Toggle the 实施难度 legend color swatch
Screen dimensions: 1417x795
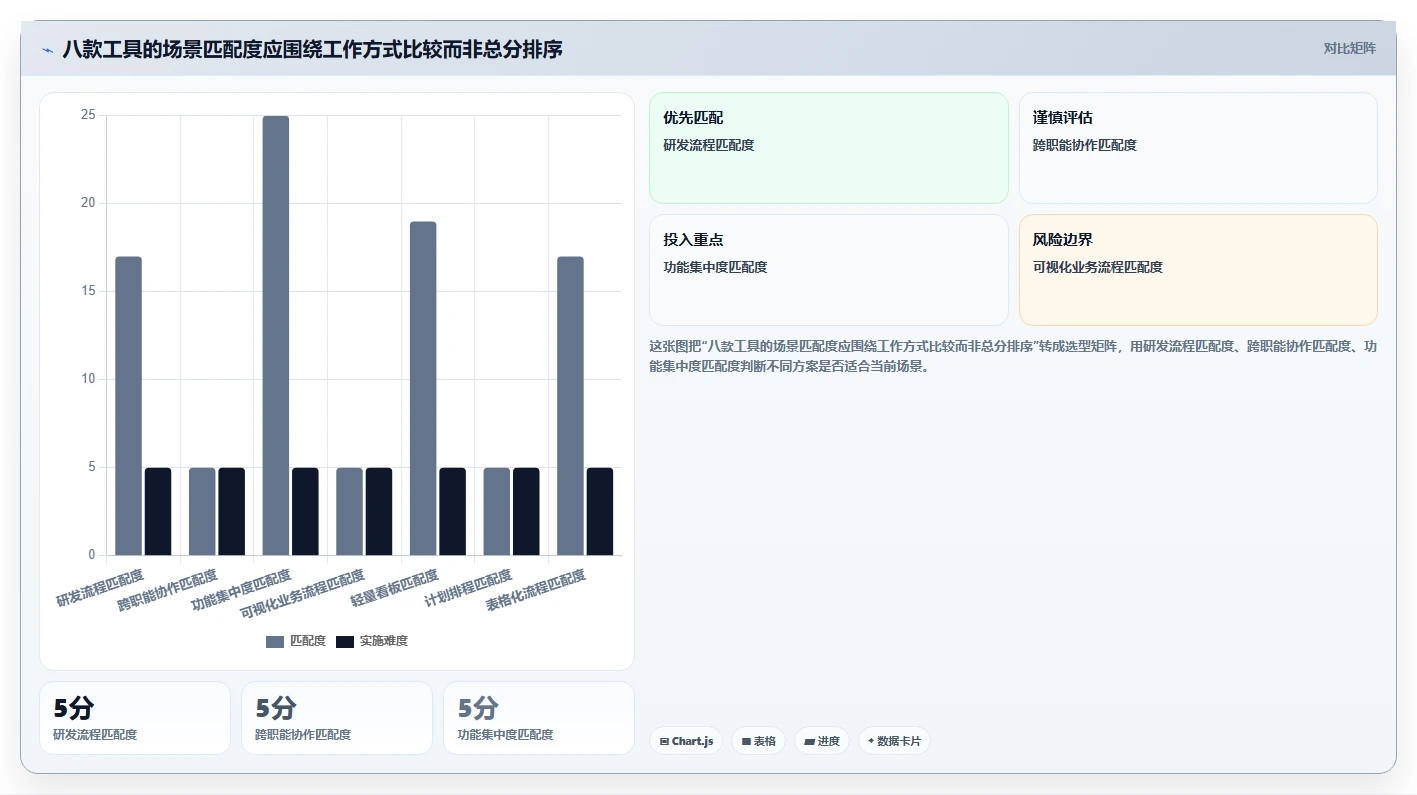345,641
